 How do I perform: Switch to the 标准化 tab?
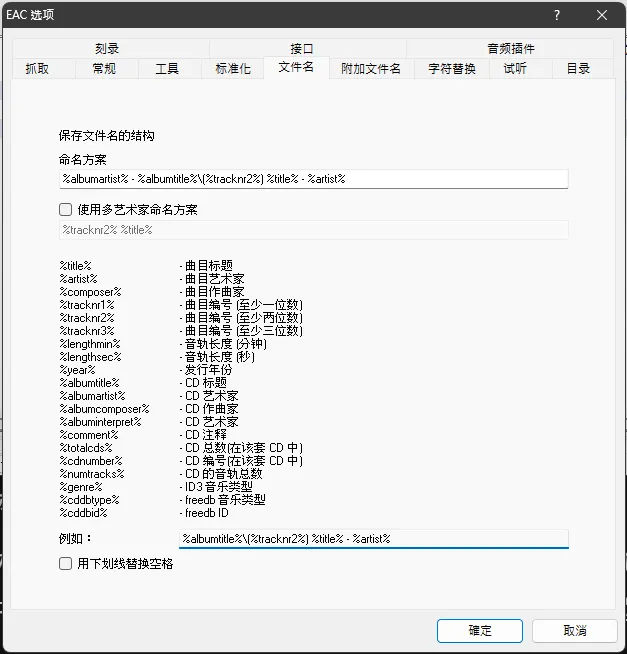tap(232, 68)
